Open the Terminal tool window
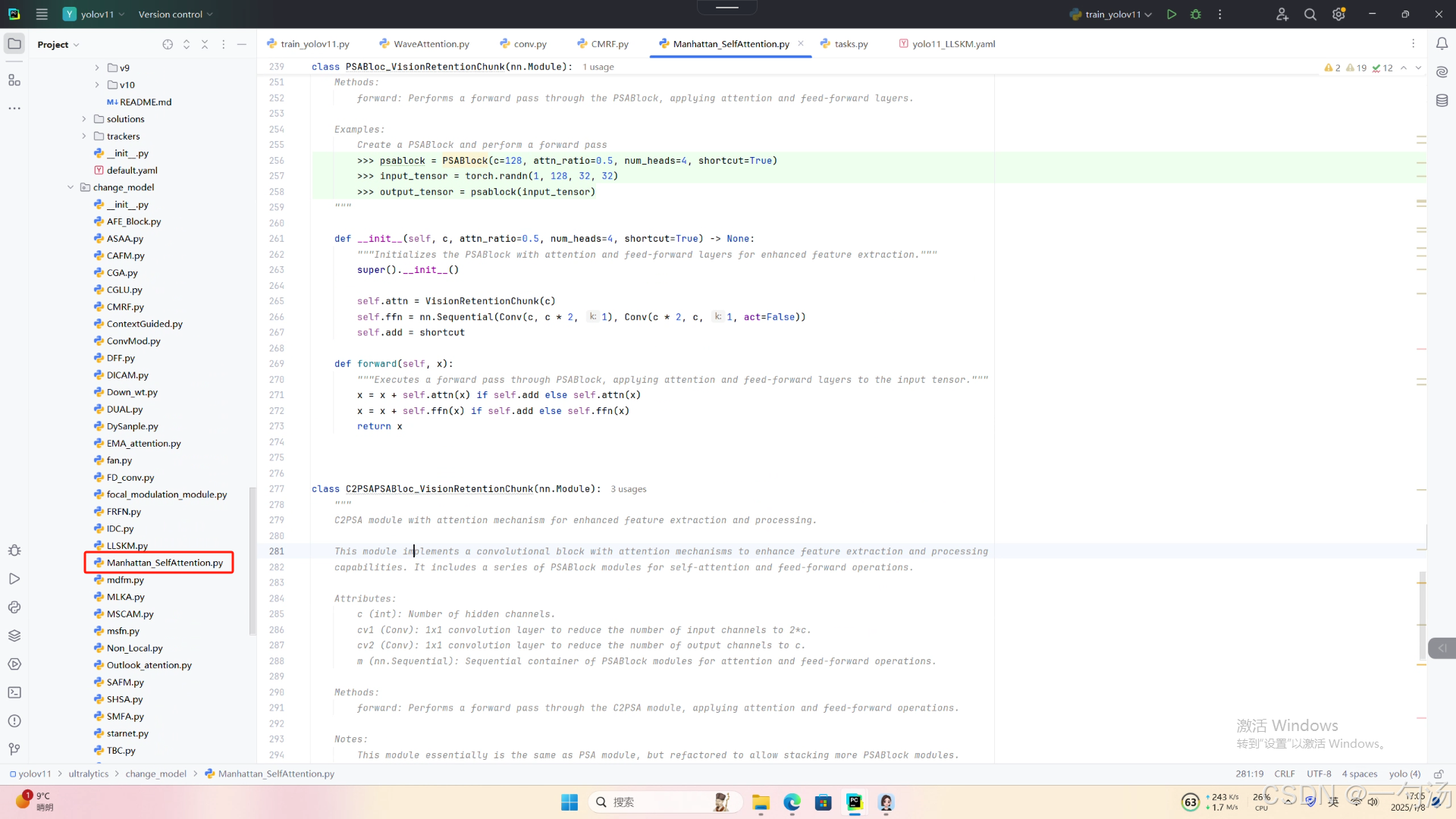 point(14,692)
